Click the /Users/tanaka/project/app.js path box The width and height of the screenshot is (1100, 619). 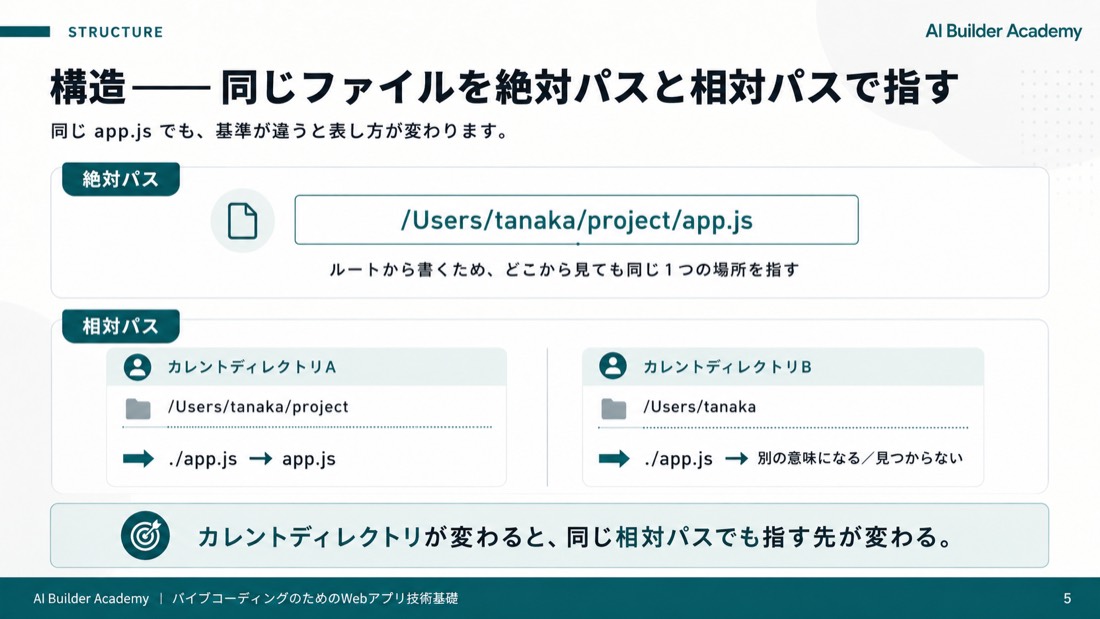pyautogui.click(x=576, y=220)
